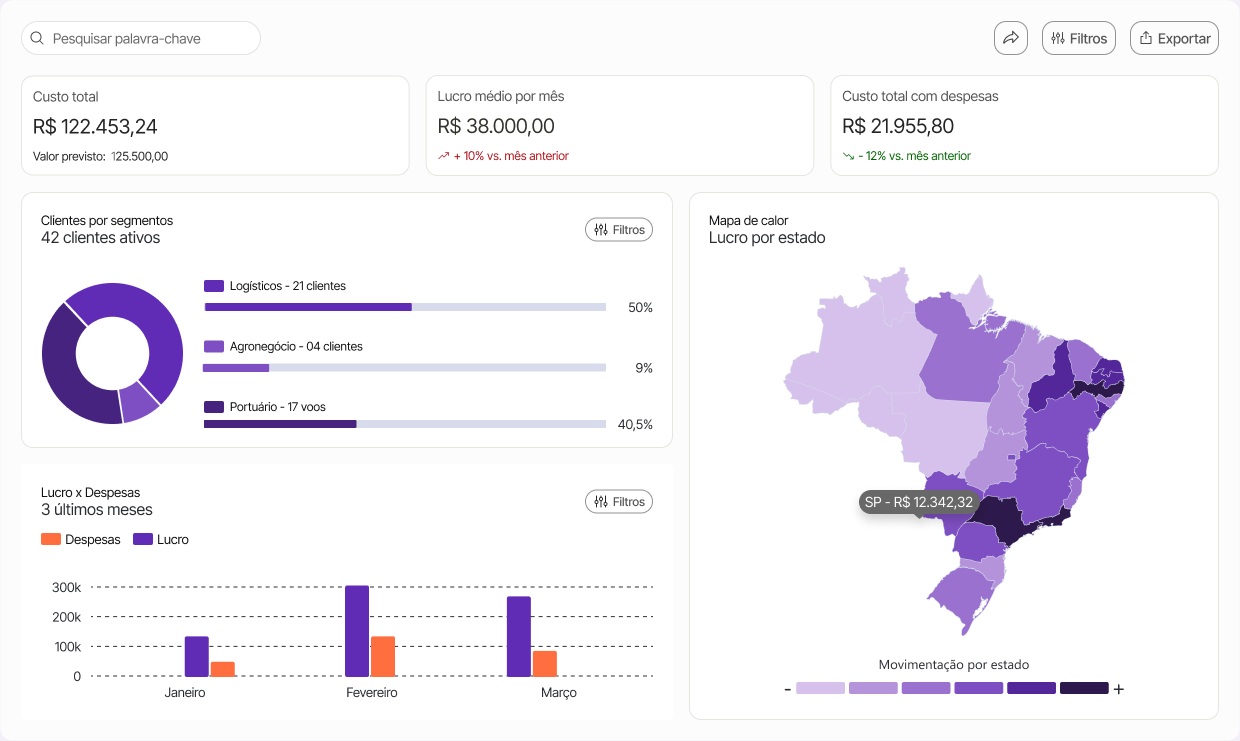Click the Agronegócio 9% progress bar

pos(405,368)
